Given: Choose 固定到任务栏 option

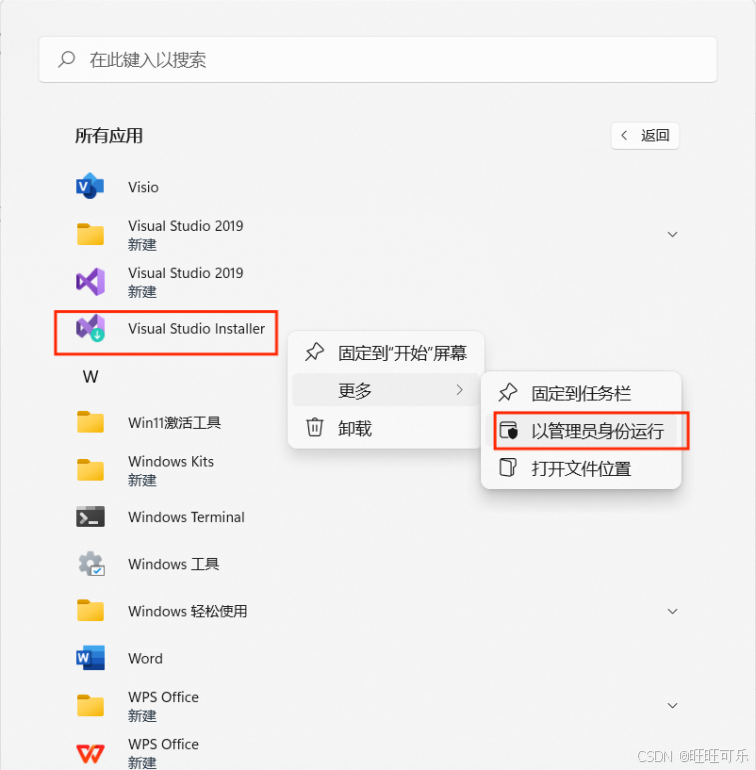Looking at the screenshot, I should point(581,393).
